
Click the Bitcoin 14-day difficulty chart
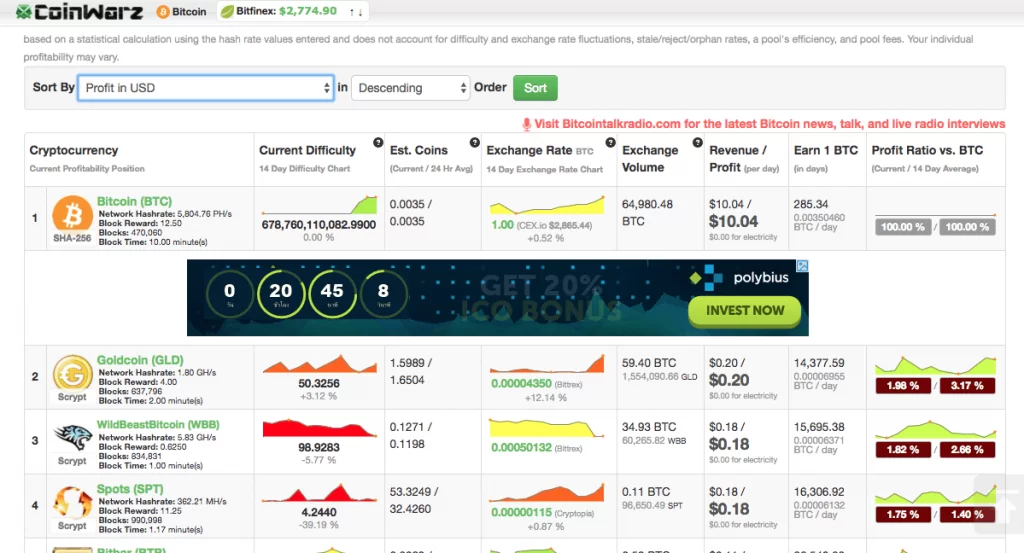tap(320, 205)
